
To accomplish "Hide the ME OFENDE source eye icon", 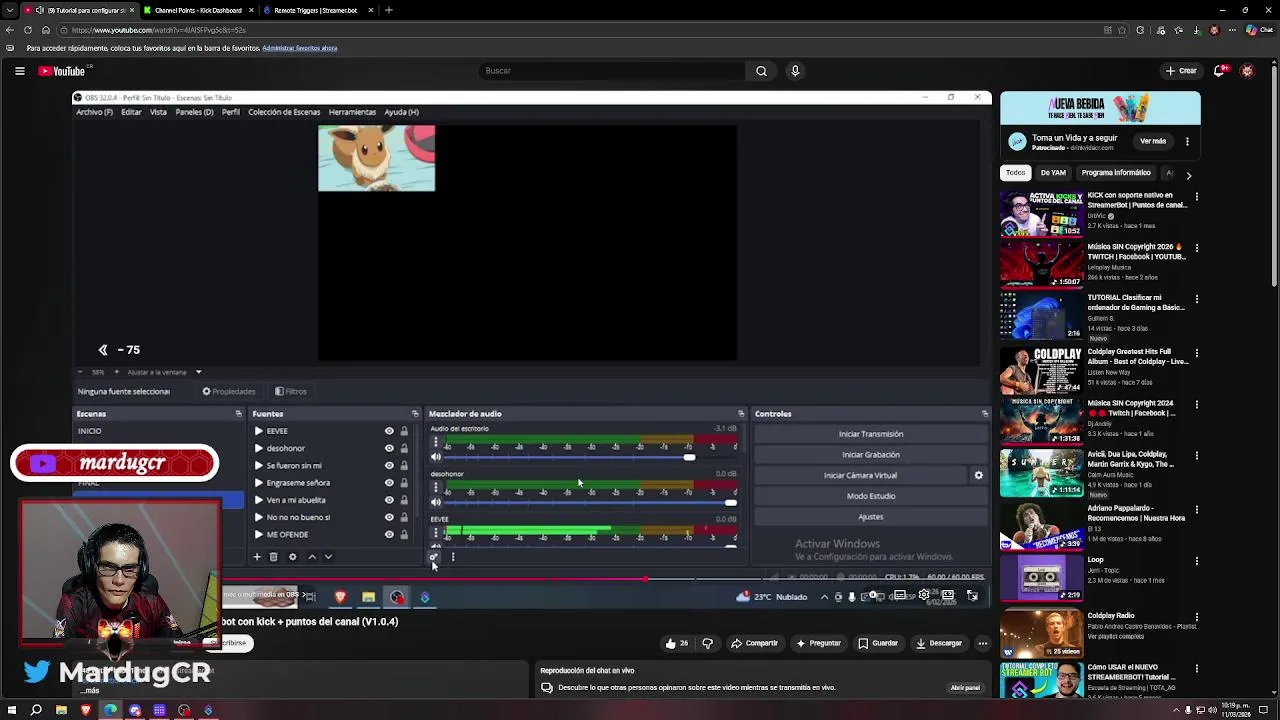I will [x=389, y=534].
